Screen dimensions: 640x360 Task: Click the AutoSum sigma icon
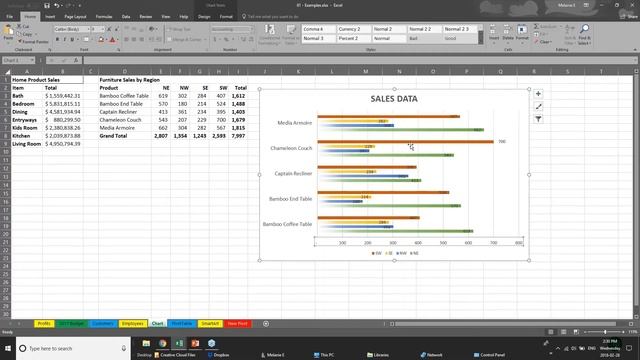pos(536,27)
